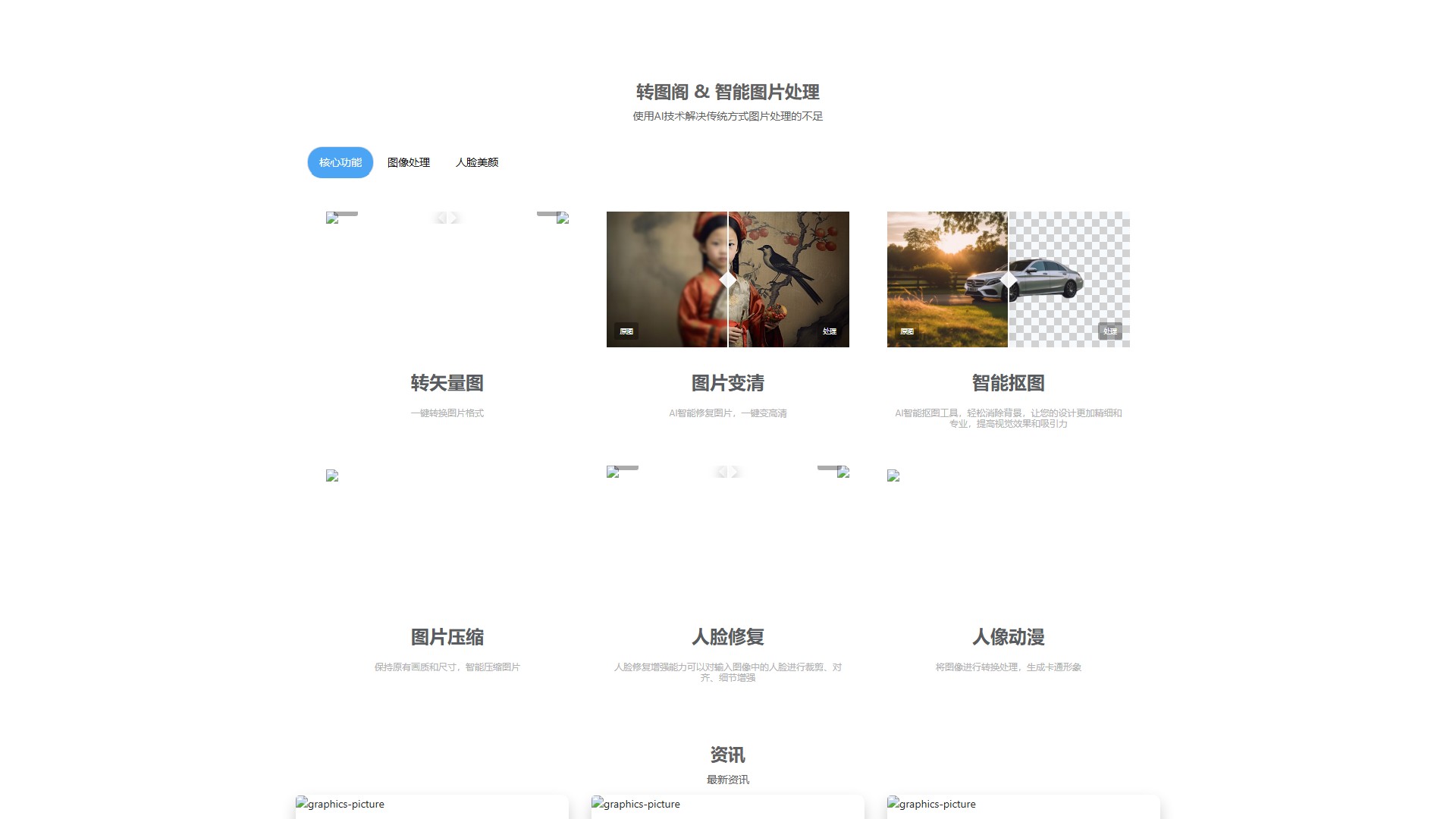The height and width of the screenshot is (819, 1456).
Task: Switch to the 人脸美颜 tab
Action: (477, 162)
